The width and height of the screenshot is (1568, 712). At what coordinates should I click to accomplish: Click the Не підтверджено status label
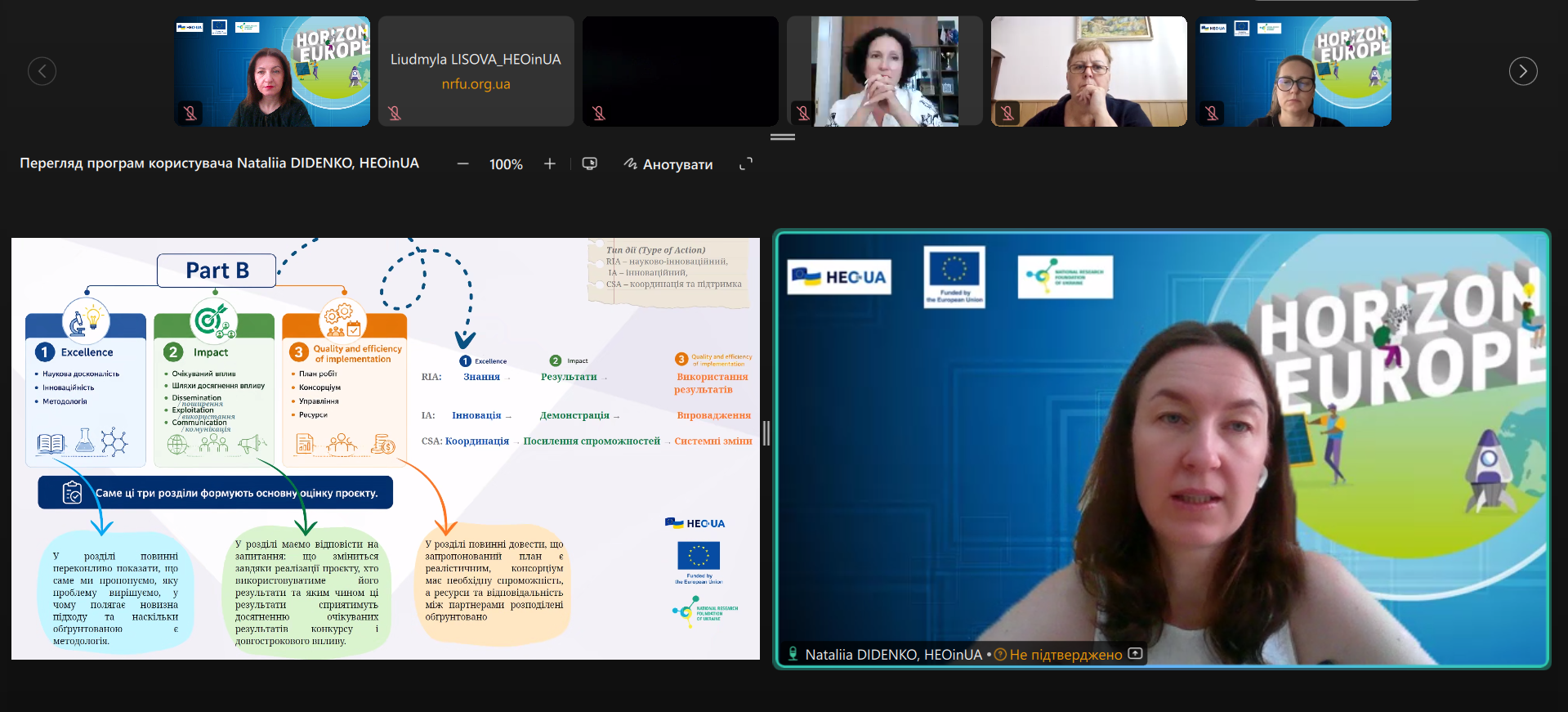pos(1066,655)
